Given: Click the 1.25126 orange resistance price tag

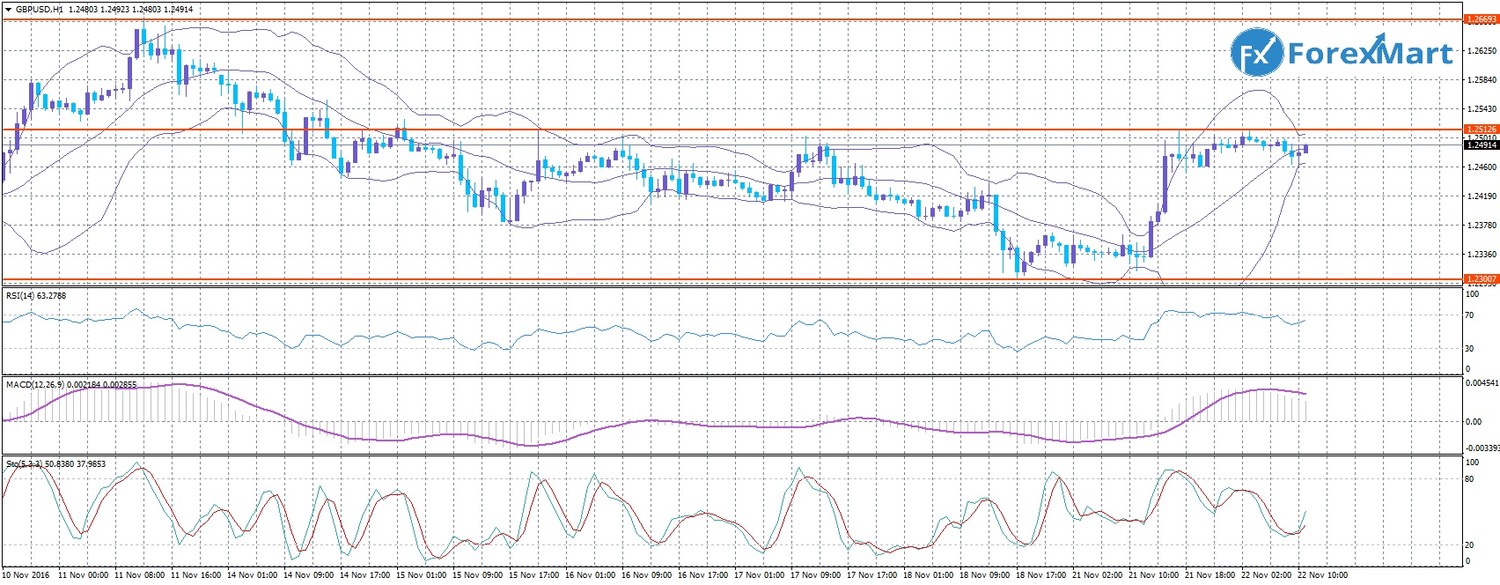Looking at the screenshot, I should tap(1480, 129).
